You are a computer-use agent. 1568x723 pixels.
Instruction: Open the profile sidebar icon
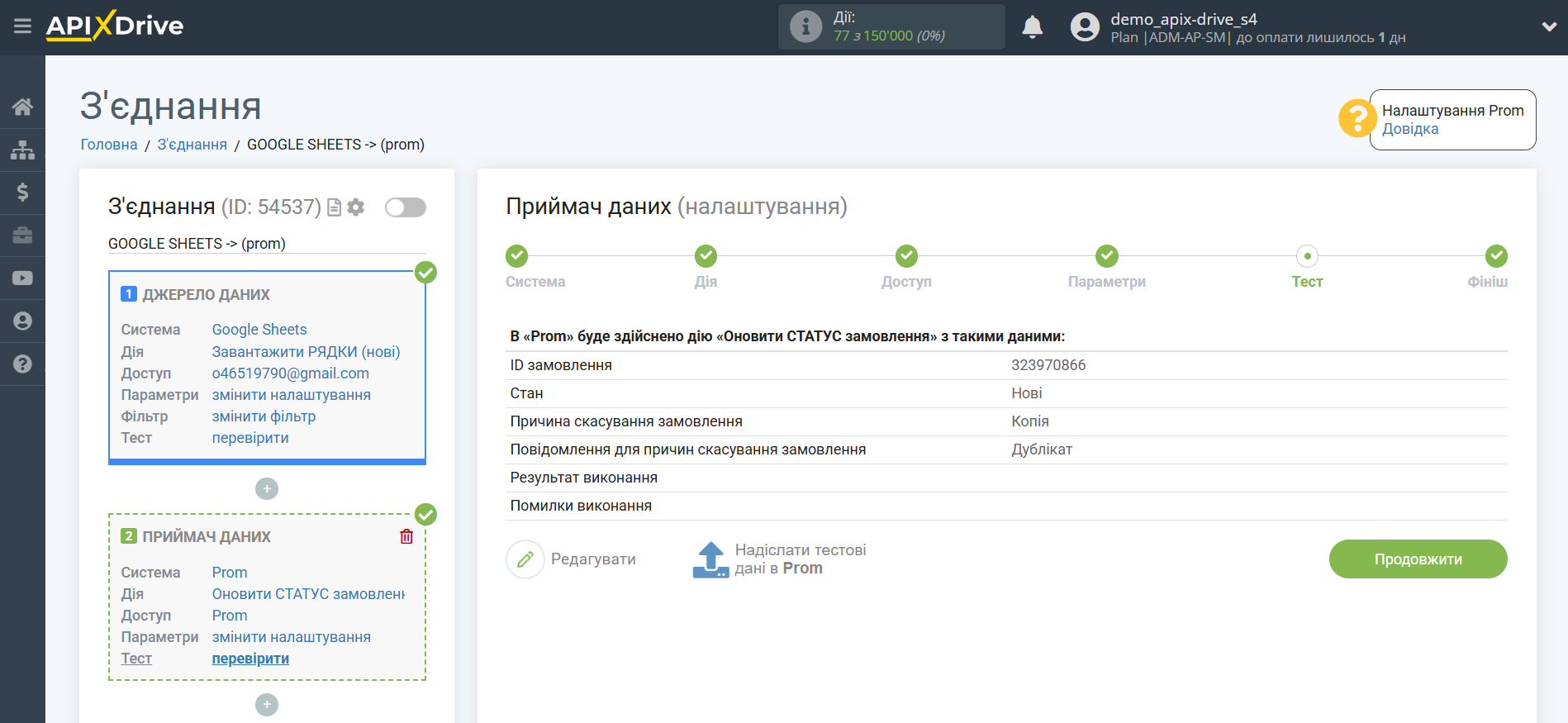pos(22,321)
